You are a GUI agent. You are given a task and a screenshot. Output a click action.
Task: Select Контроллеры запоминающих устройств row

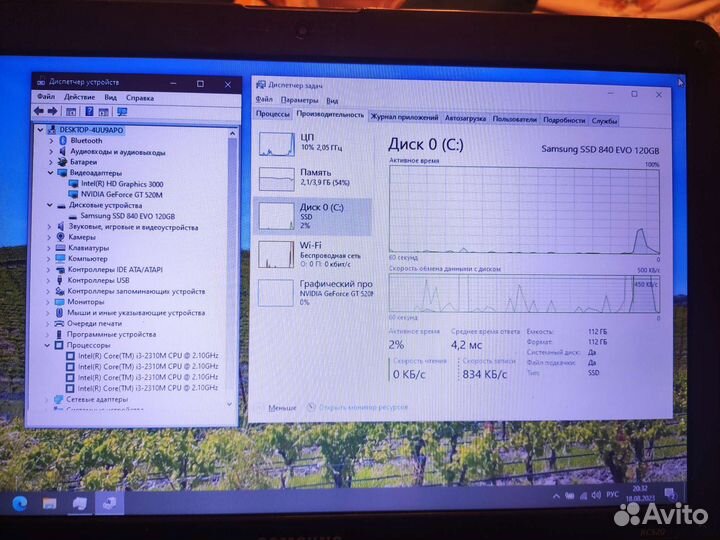point(136,291)
